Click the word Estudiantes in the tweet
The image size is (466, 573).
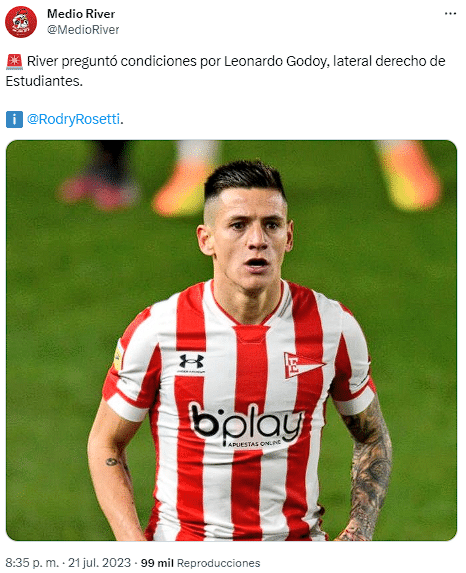click(43, 81)
